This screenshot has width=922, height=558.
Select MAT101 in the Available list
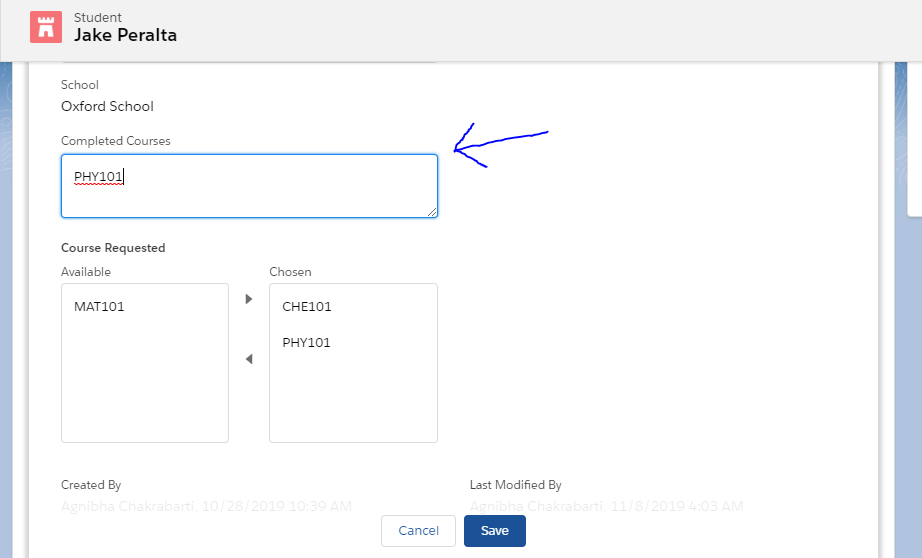click(x=99, y=307)
